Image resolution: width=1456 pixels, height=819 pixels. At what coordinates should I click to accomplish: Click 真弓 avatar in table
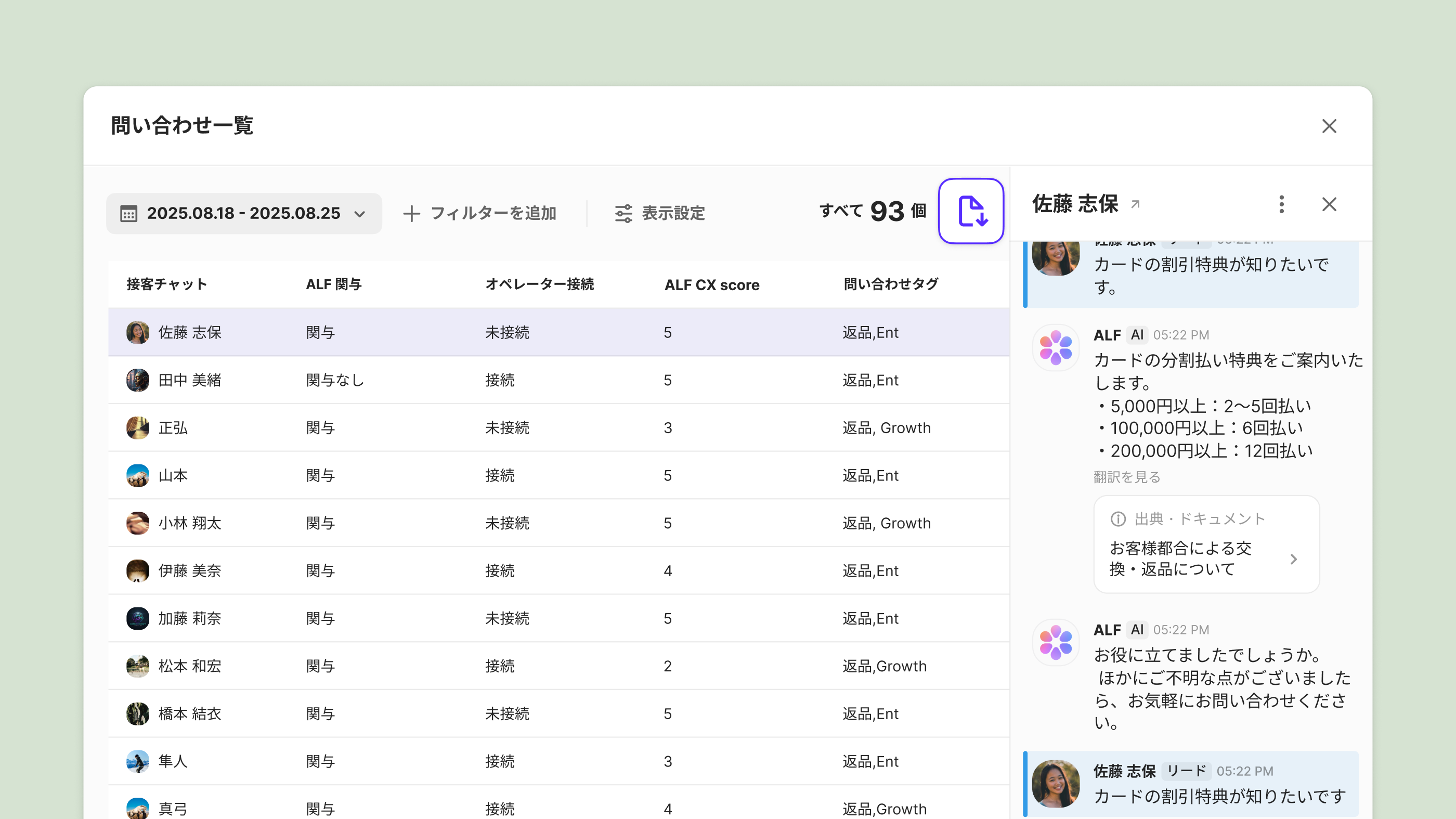coord(138,809)
